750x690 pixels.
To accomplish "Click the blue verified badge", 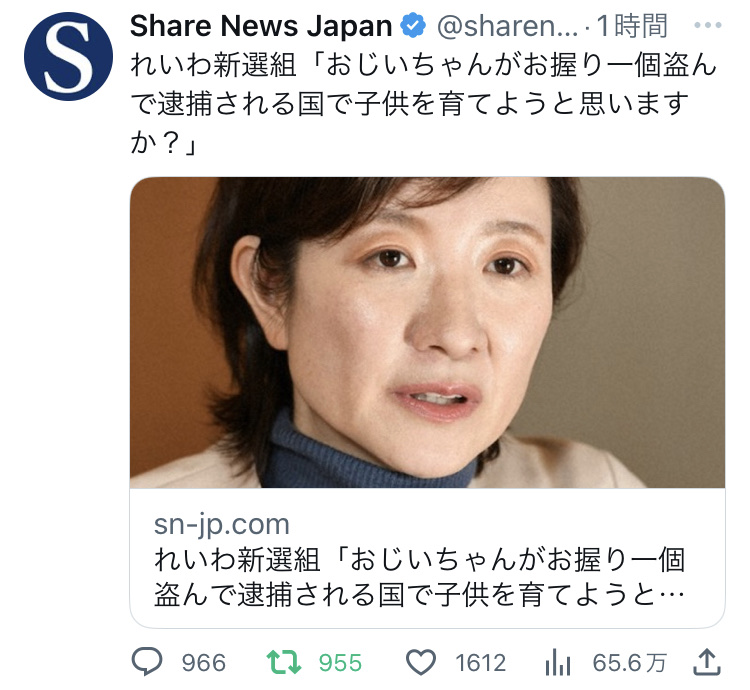I will pyautogui.click(x=413, y=26).
